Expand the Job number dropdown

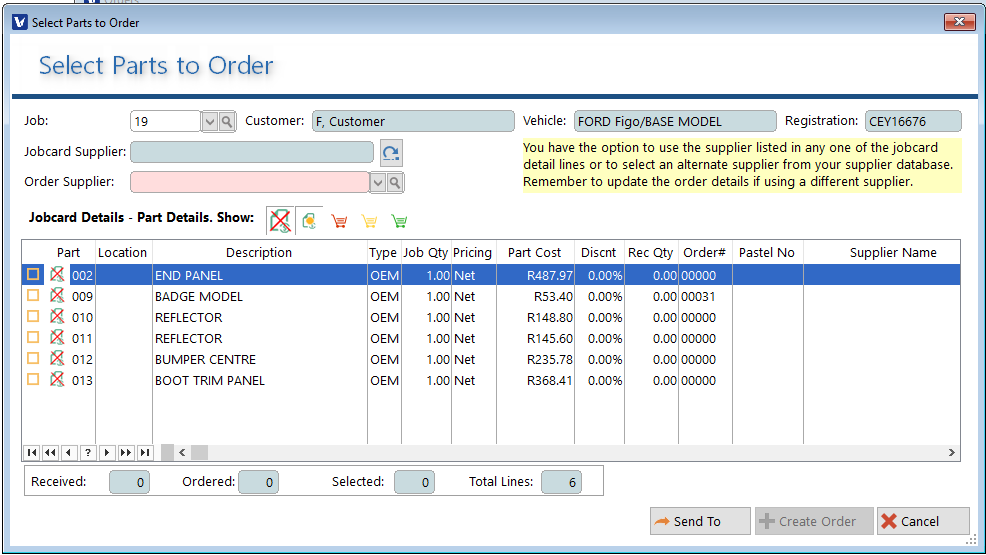(x=210, y=121)
